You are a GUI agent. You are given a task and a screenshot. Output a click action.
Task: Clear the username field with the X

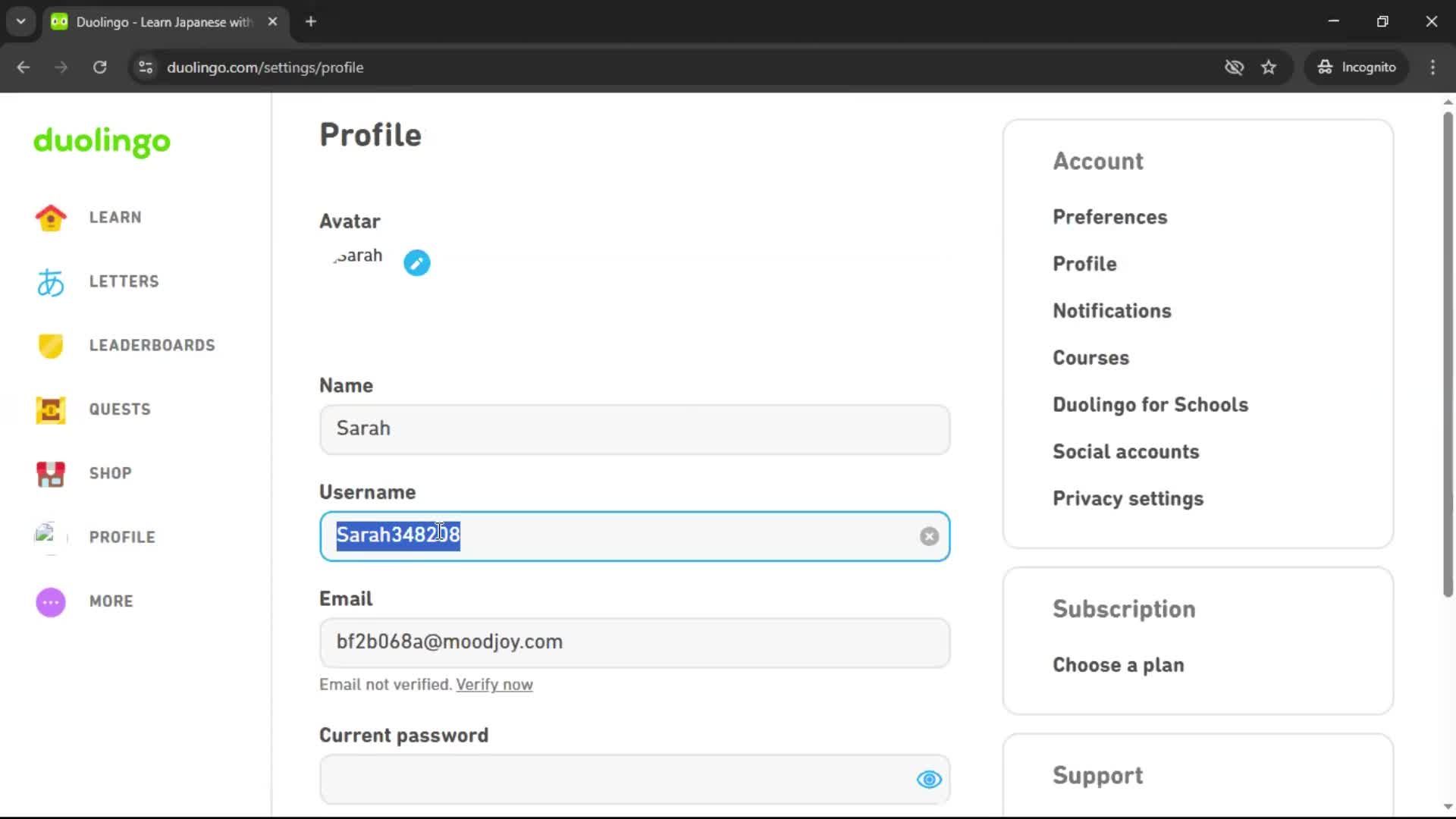pos(929,536)
